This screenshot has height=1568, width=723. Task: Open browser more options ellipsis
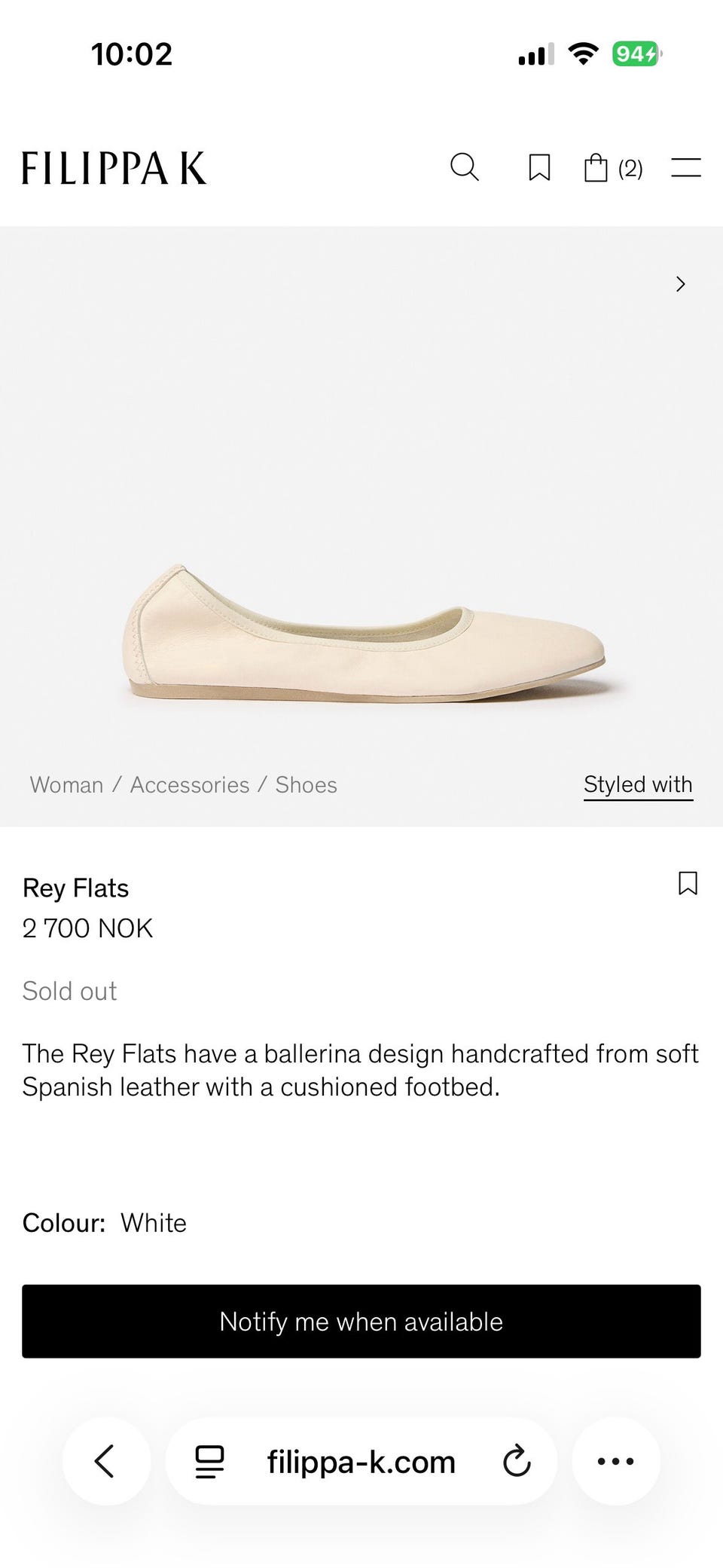[616, 1461]
